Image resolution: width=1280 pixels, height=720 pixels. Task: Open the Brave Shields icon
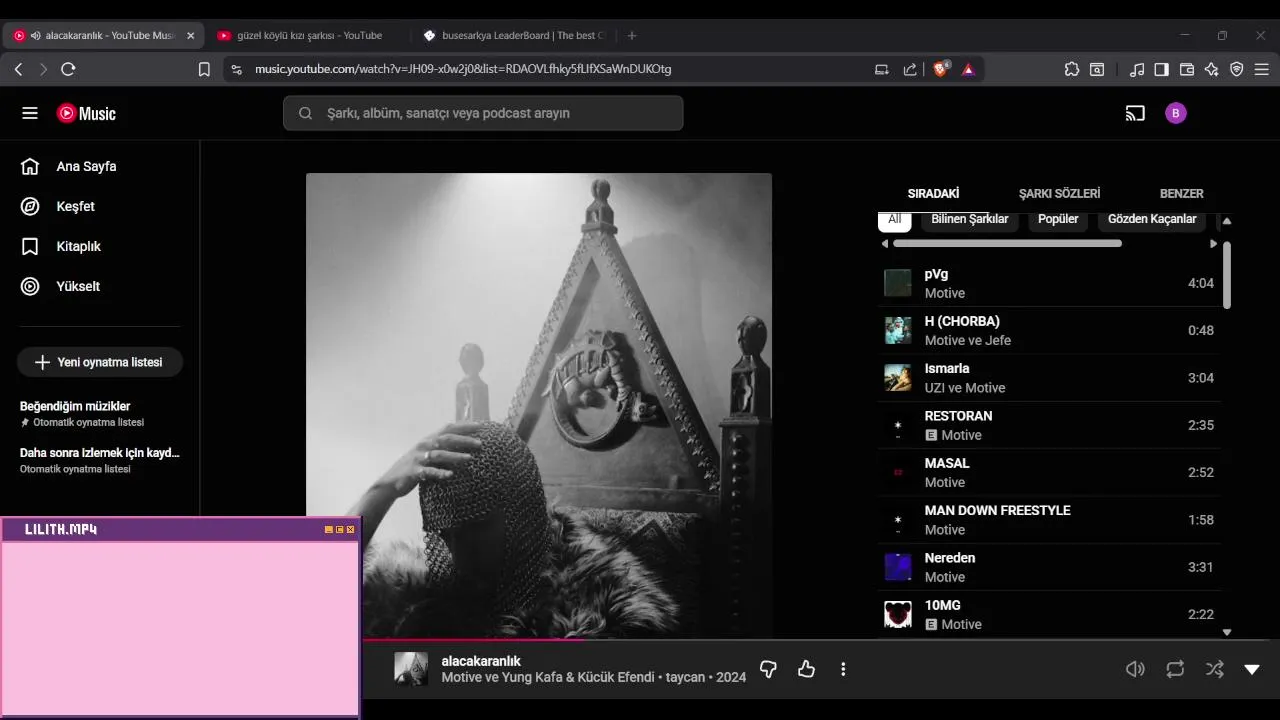[x=941, y=69]
